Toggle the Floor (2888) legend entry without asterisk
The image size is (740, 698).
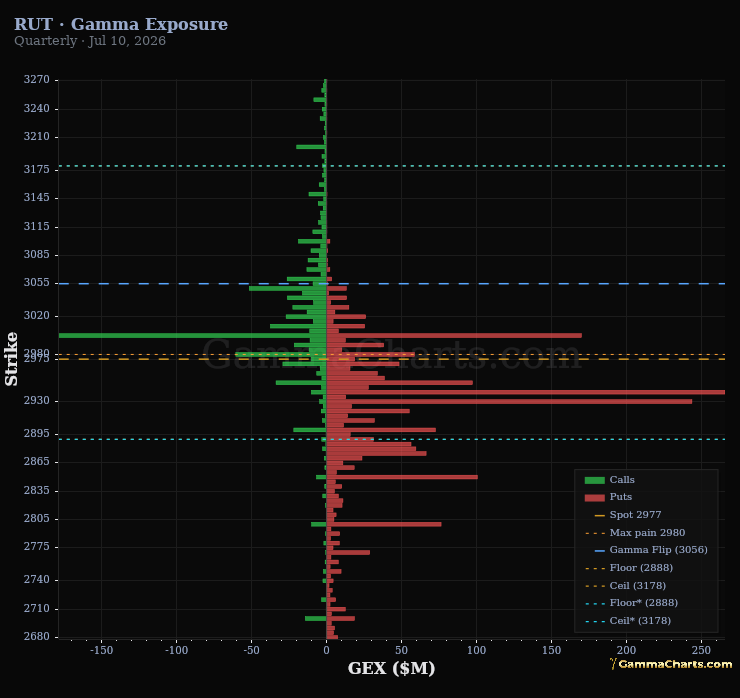click(x=629, y=568)
